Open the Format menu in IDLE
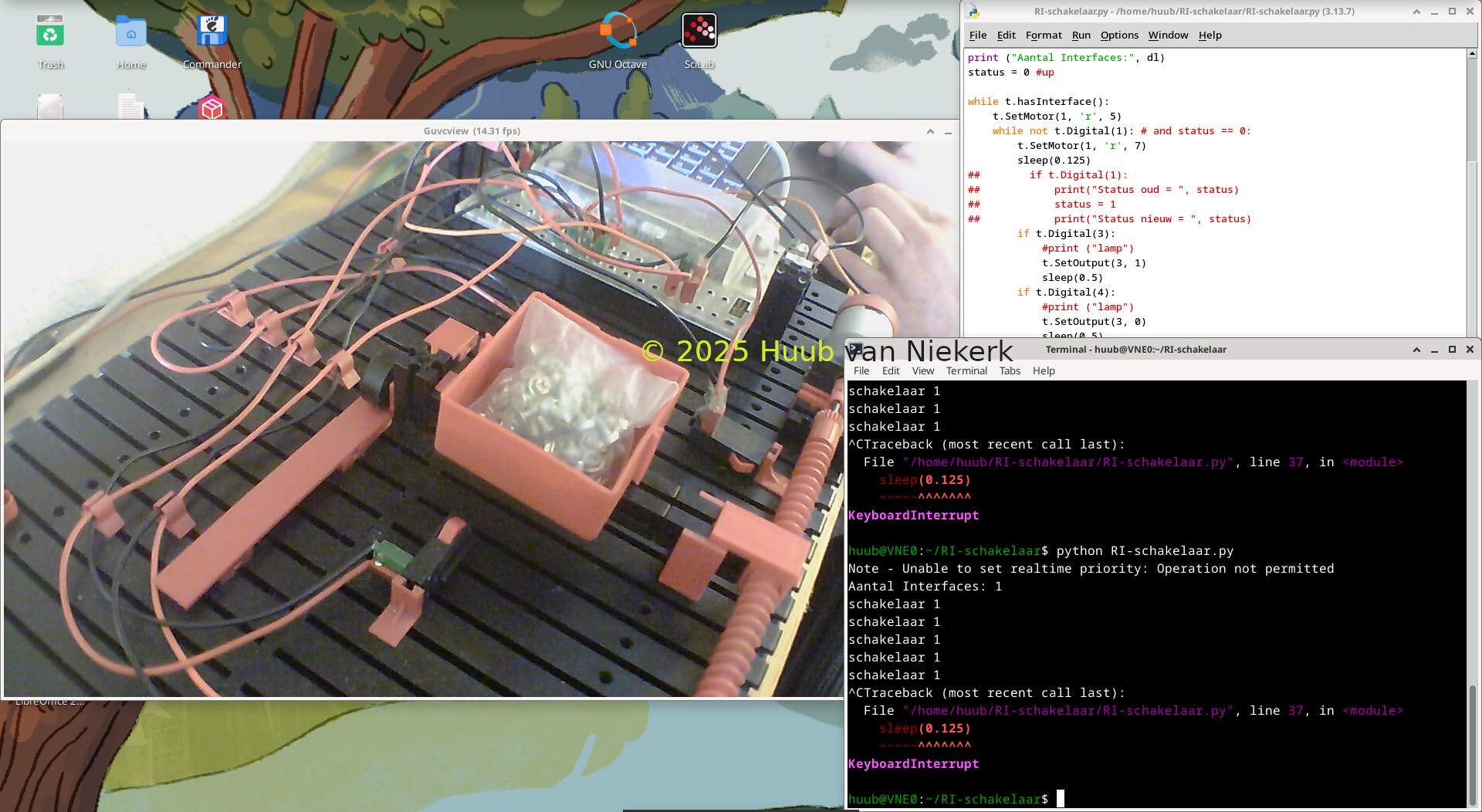The image size is (1482, 812). point(1044,36)
